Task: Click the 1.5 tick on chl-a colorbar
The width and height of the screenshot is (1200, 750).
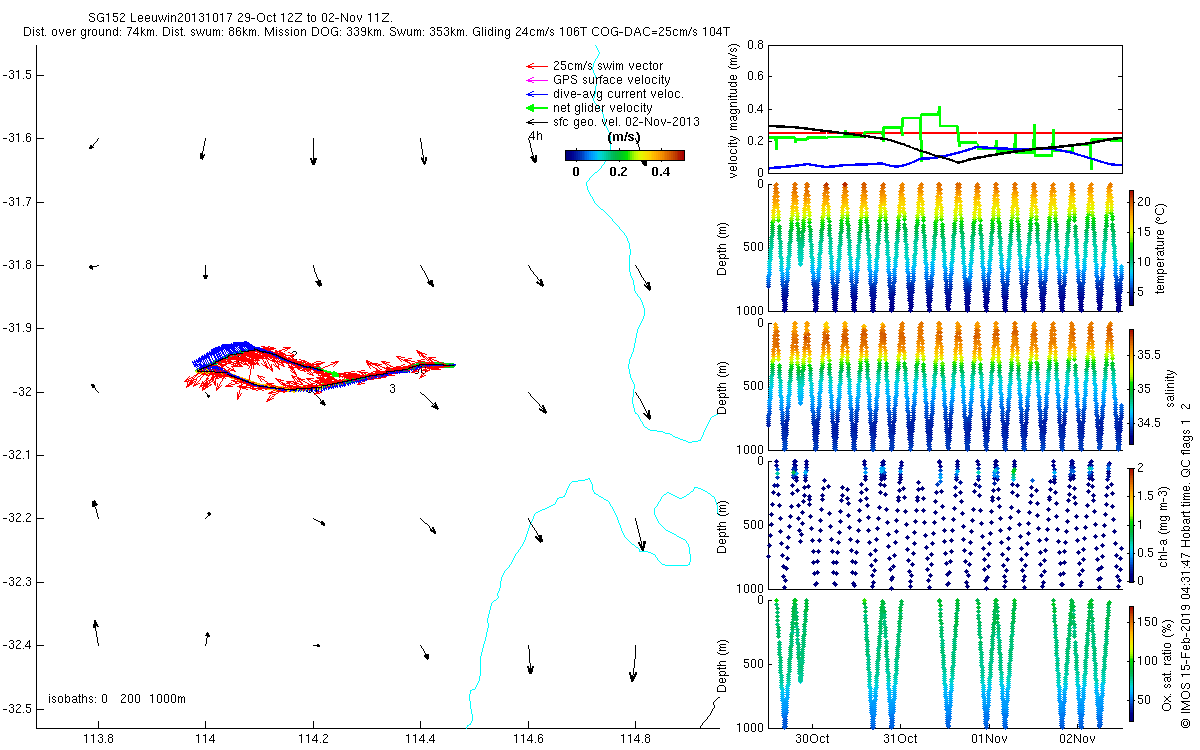Action: click(1147, 496)
